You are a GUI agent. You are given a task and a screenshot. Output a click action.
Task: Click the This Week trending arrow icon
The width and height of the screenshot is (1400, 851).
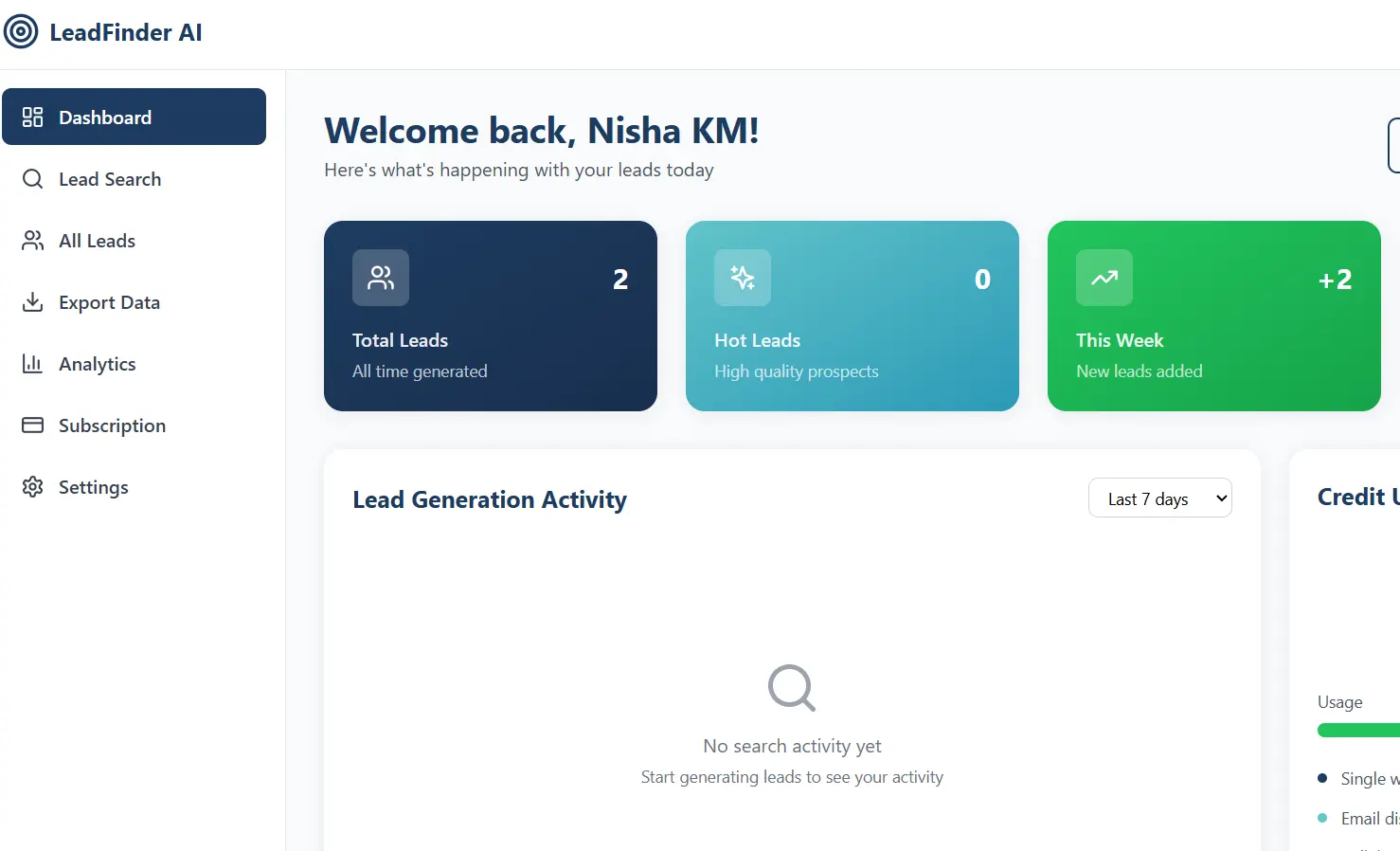(x=1104, y=278)
